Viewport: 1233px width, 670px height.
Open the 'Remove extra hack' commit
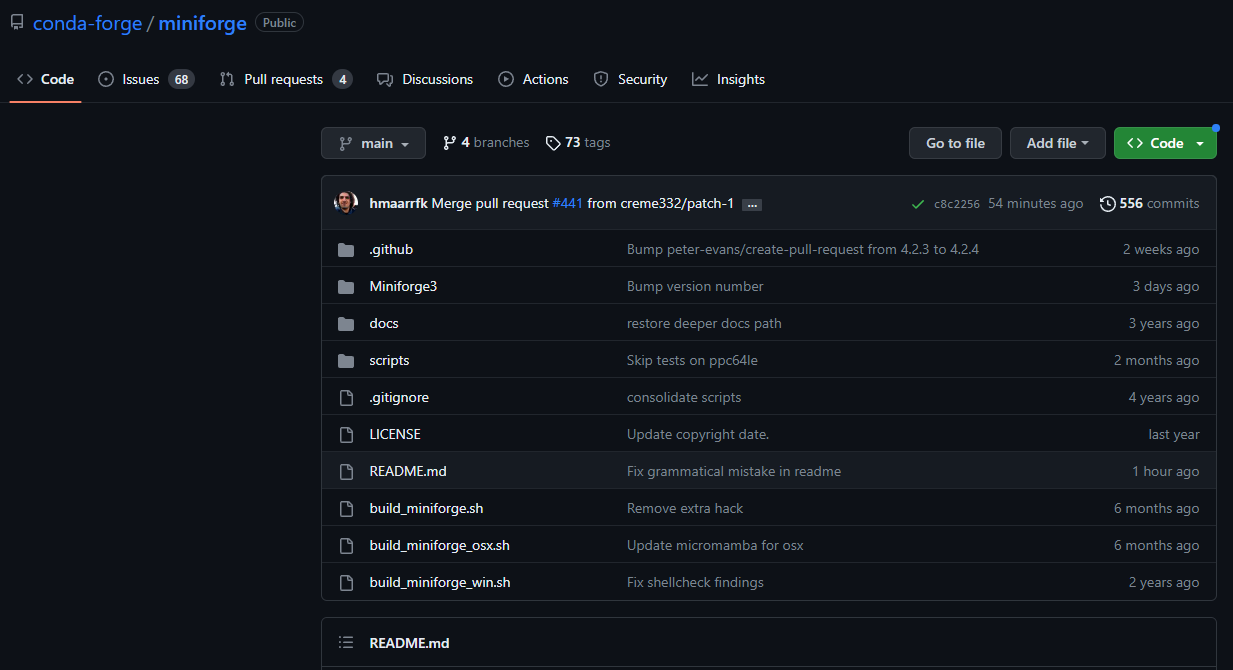click(x=685, y=508)
